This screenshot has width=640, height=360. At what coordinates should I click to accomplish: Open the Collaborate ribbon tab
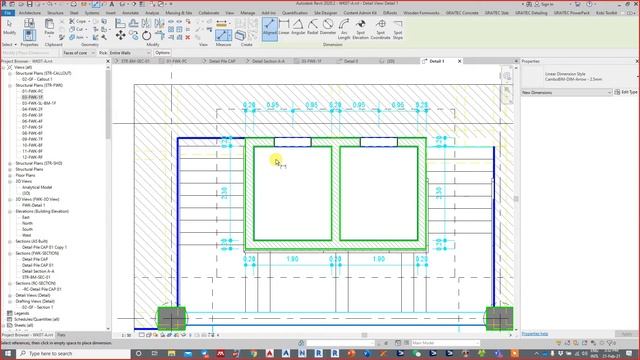(209, 13)
